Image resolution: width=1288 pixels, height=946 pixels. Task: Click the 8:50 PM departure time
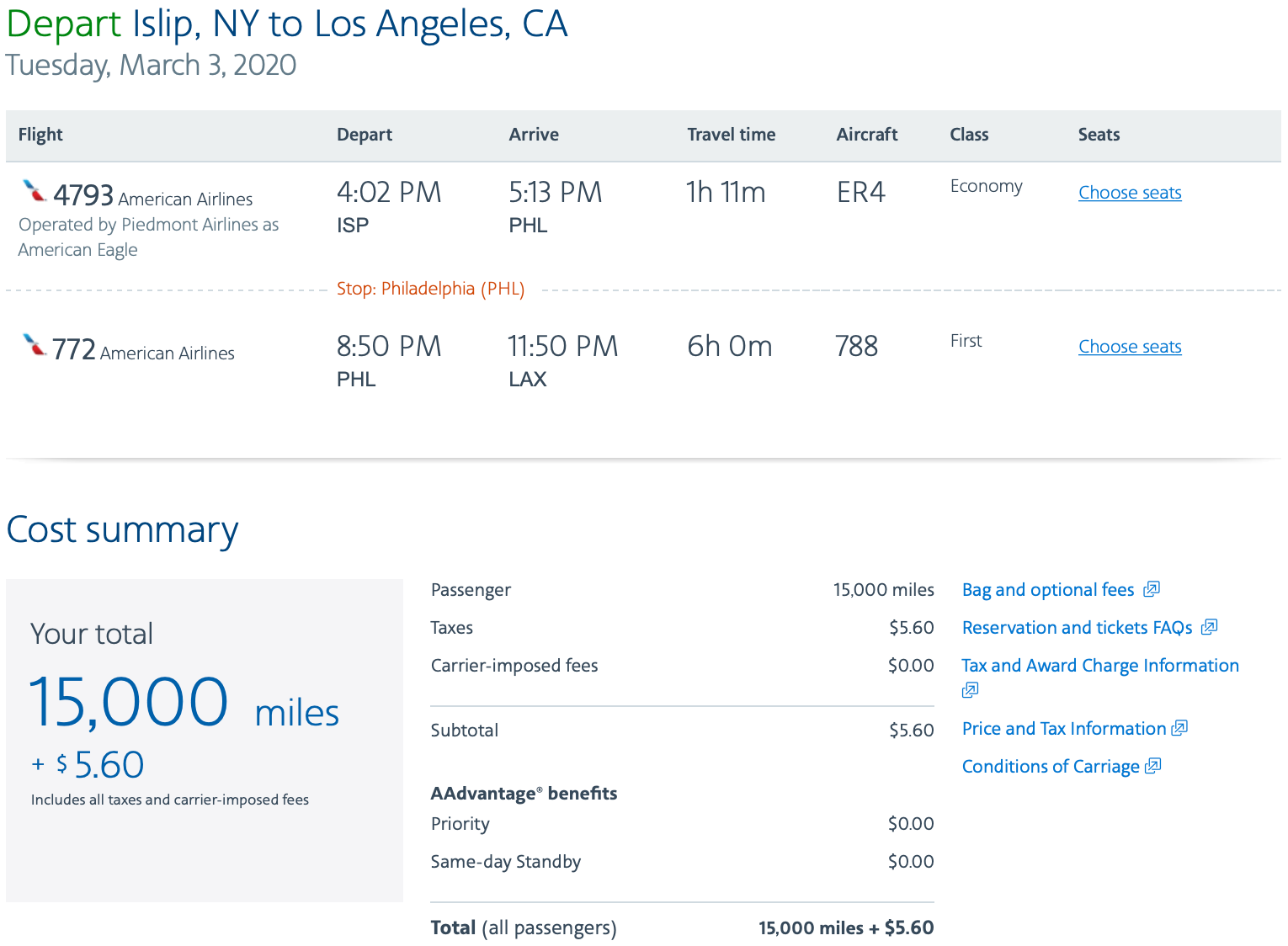pos(389,347)
